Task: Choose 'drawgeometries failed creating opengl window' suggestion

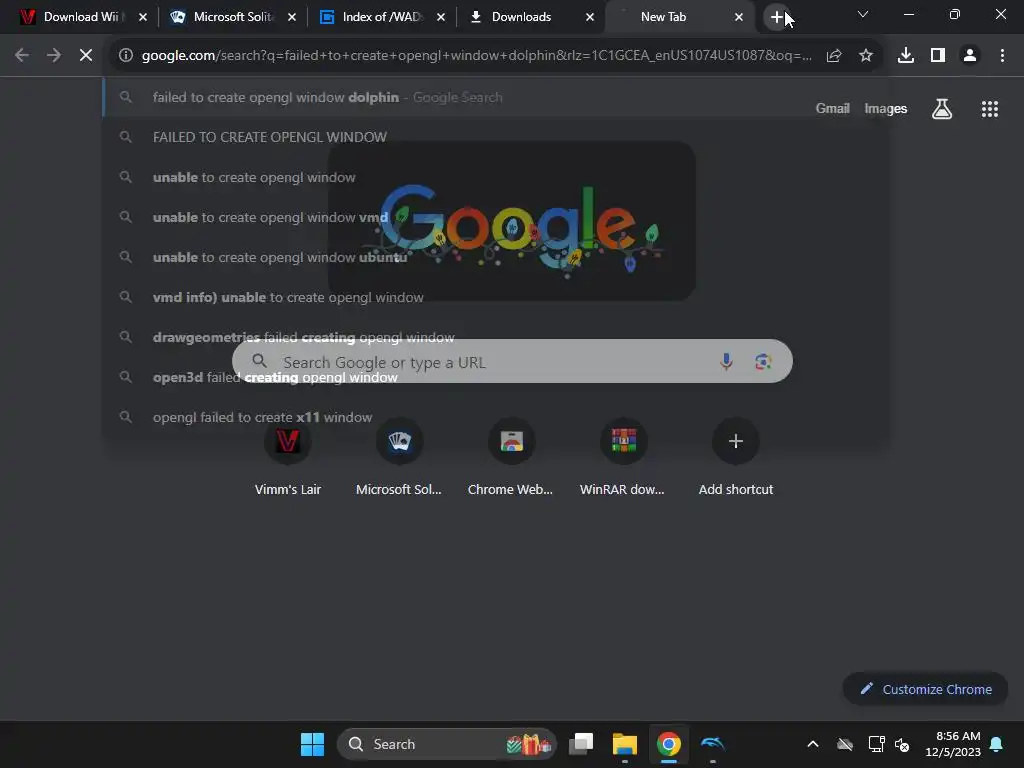Action: pyautogui.click(x=495, y=337)
